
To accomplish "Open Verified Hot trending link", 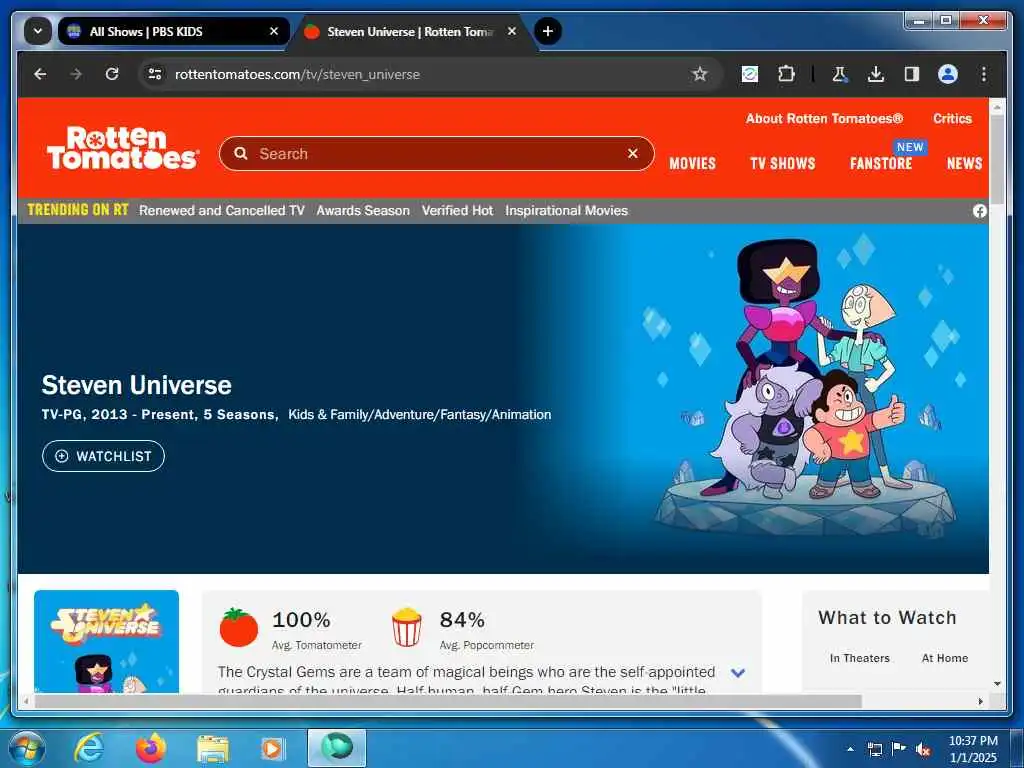I will (x=457, y=210).
